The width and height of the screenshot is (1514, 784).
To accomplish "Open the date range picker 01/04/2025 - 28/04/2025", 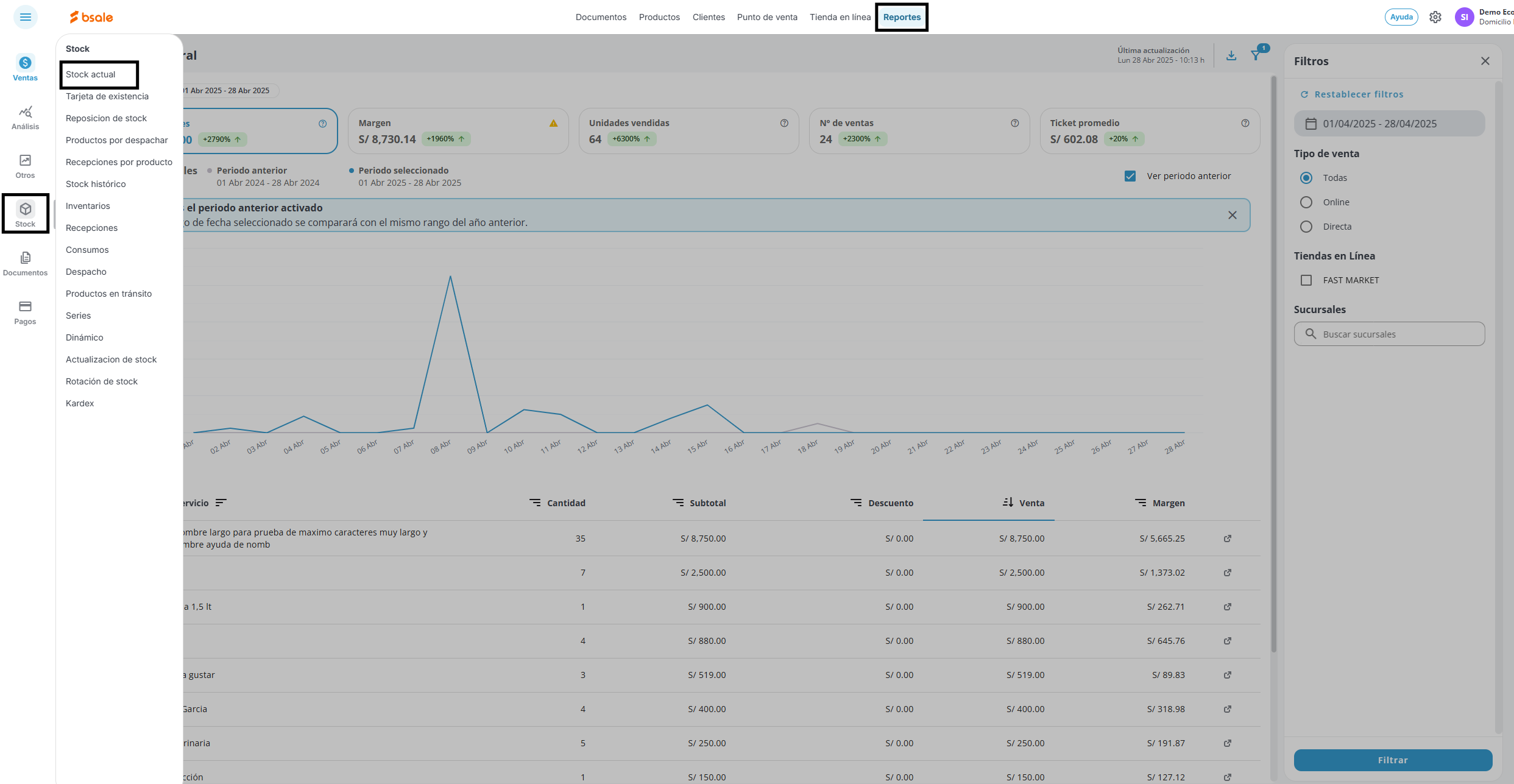I will click(1389, 124).
